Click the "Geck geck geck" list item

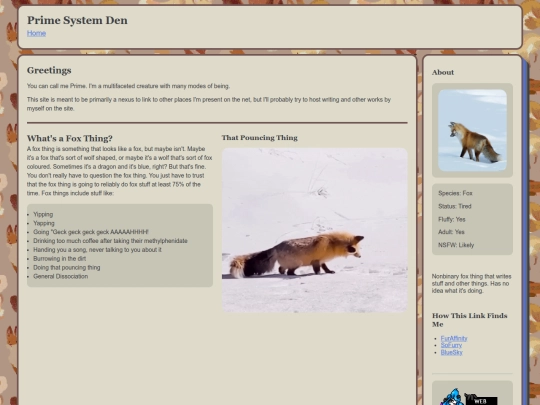click(x=91, y=232)
